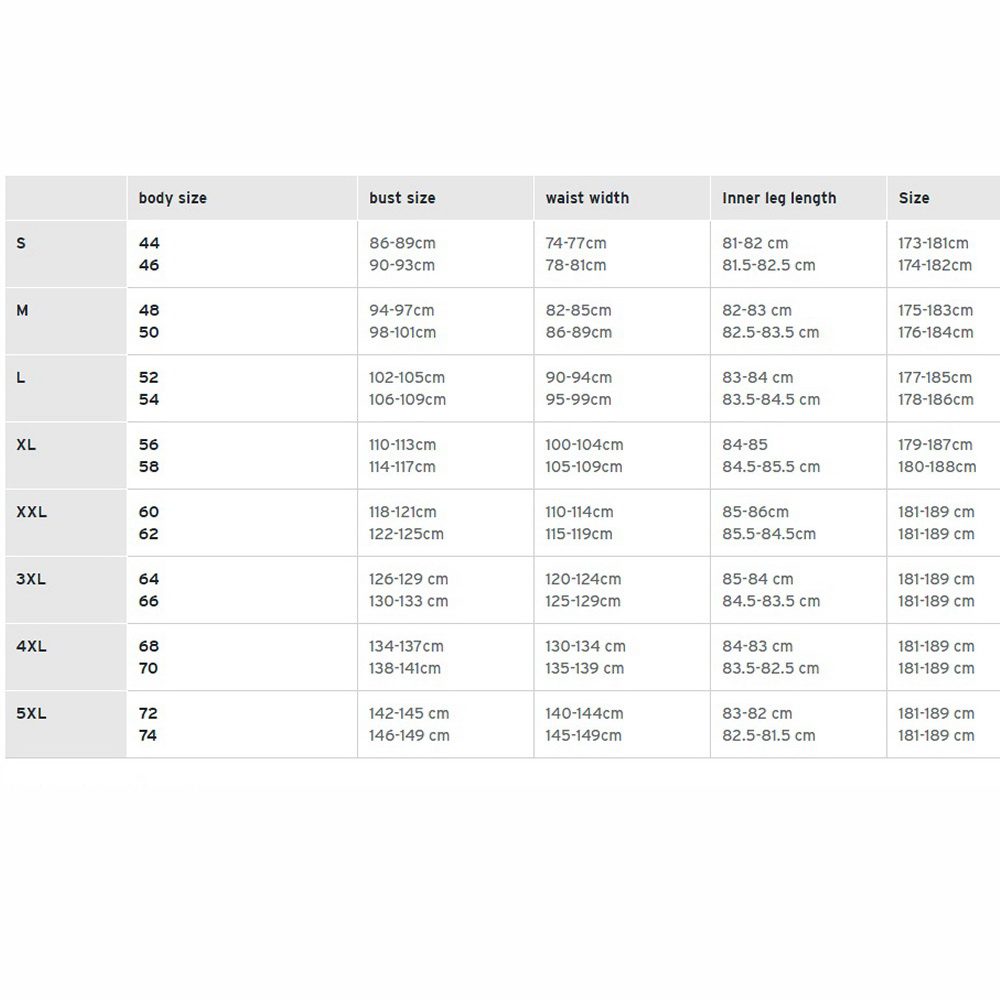Click the waist width 90-94cm value
Viewport: 1000px width, 1000px height.
[x=578, y=377]
